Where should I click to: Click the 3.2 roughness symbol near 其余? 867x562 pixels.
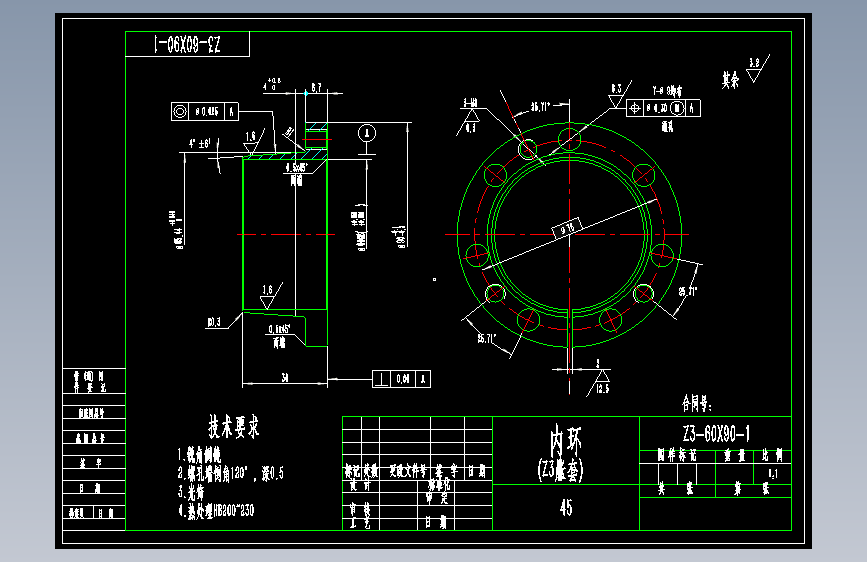click(x=758, y=69)
